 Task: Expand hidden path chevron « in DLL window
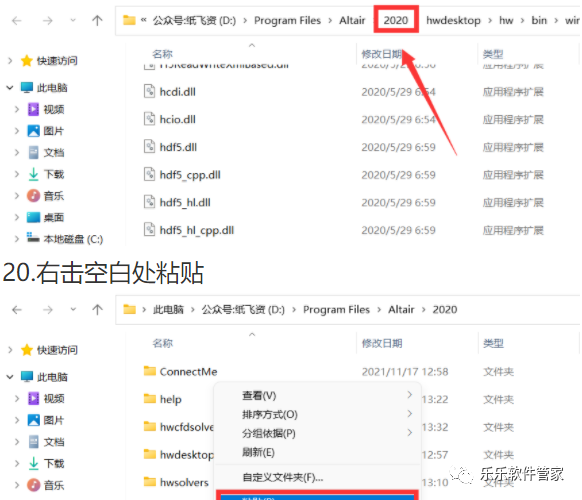pos(144,20)
